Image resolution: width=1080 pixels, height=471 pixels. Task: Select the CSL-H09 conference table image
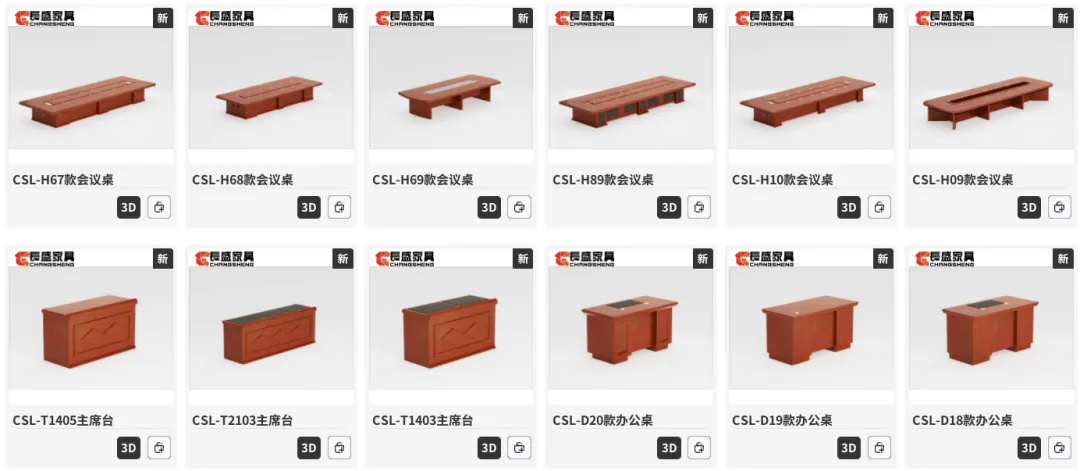991,86
